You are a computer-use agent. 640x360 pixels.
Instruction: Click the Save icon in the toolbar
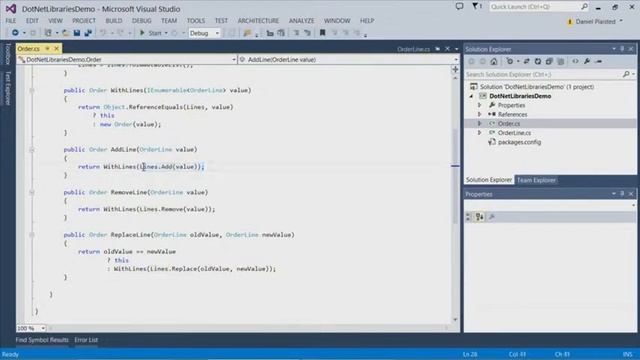click(77, 33)
